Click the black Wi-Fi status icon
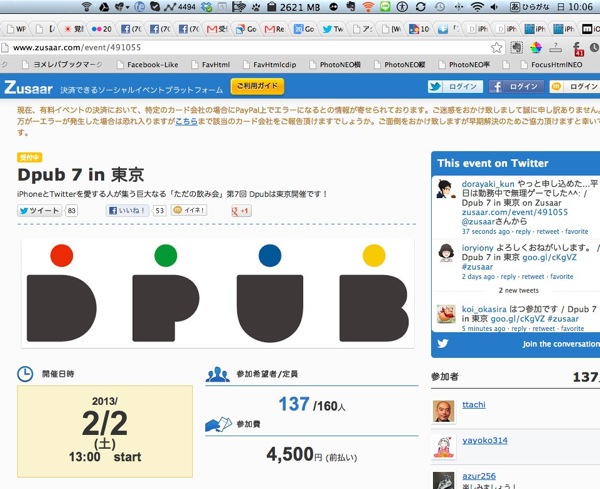The image size is (600, 489). (x=477, y=7)
